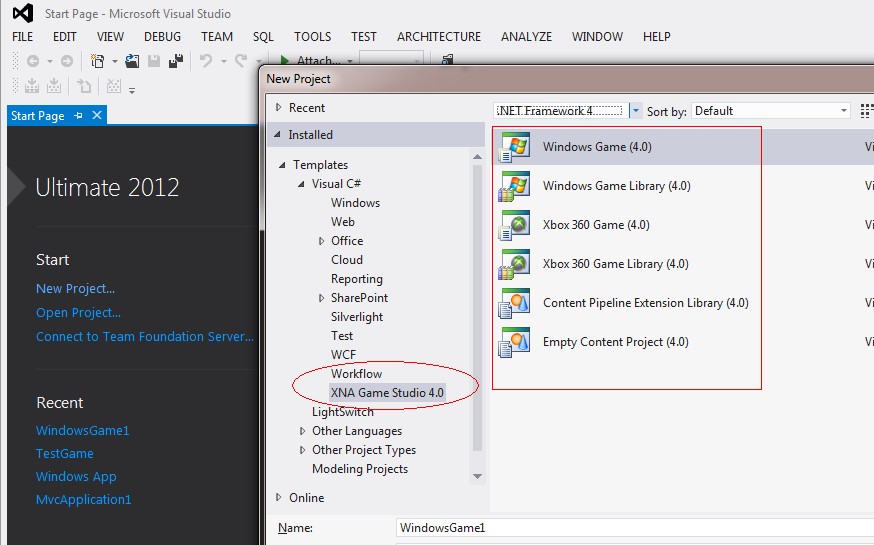This screenshot has width=874, height=545.
Task: Select the Empty Content Project icon
Action: [514, 342]
